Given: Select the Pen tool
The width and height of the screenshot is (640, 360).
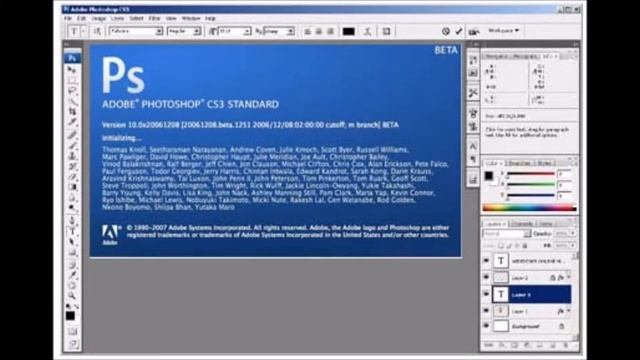Looking at the screenshot, I should tap(72, 221).
